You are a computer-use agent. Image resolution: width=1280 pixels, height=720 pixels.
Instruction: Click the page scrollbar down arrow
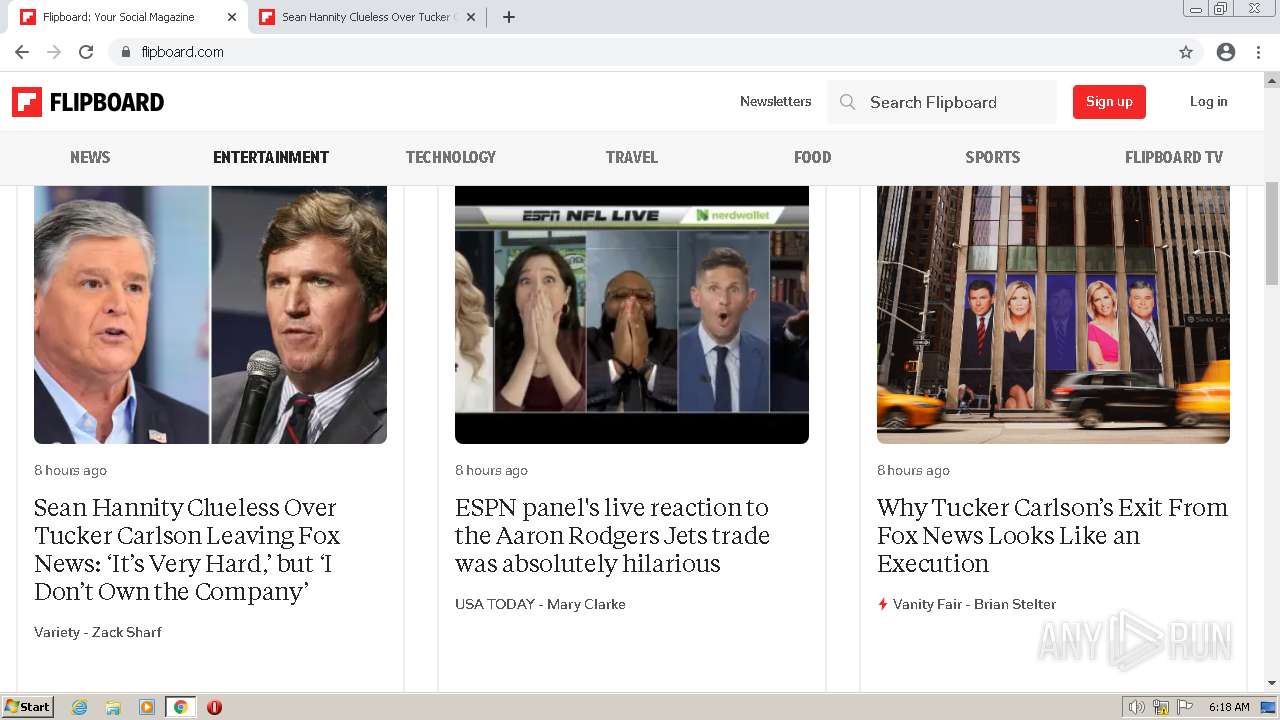tap(1272, 683)
